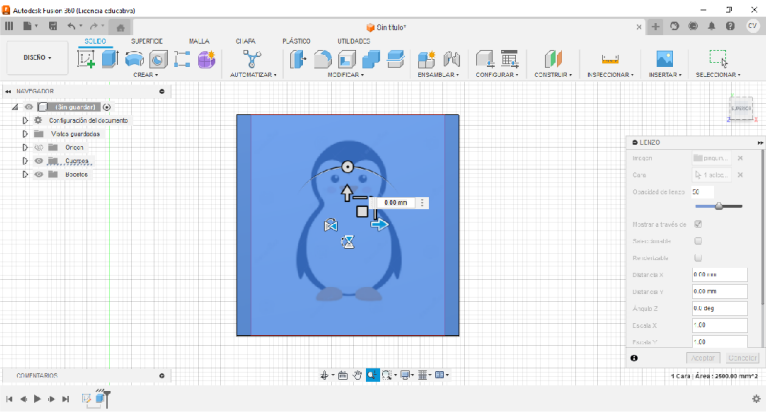
Task: Toggle visibility of the Bocetos folder
Action: pos(39,174)
